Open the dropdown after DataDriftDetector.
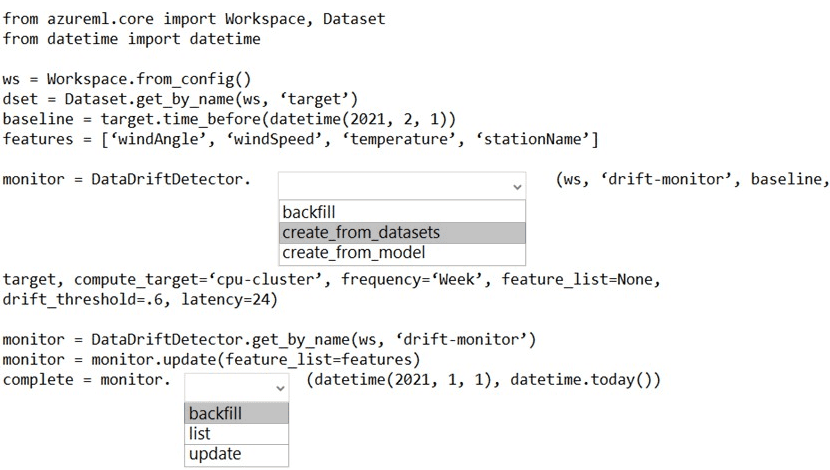This screenshot has height=470, width=830. (x=400, y=185)
